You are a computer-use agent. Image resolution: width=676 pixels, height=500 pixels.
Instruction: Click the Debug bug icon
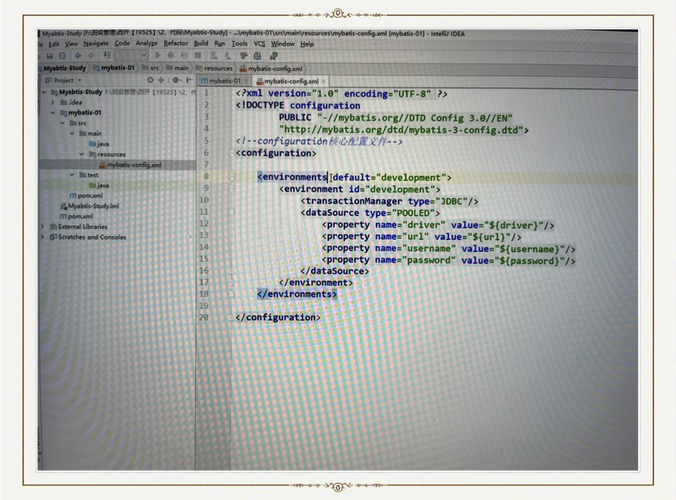pos(171,55)
